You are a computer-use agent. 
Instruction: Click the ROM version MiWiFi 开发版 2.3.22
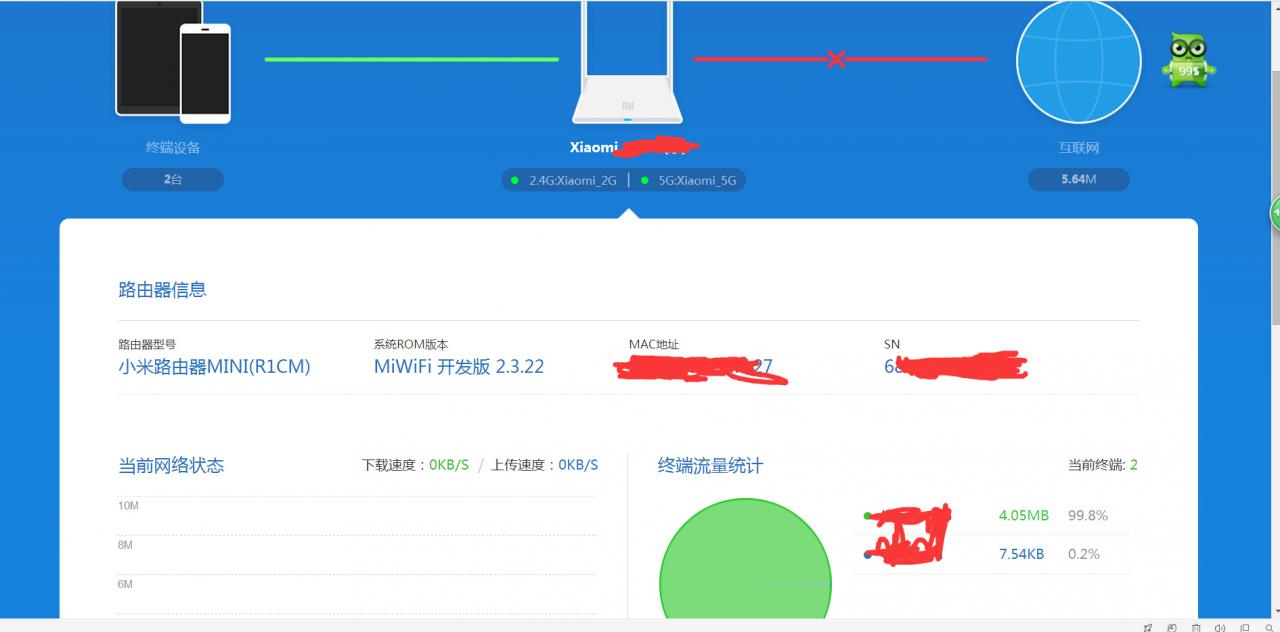tap(459, 366)
